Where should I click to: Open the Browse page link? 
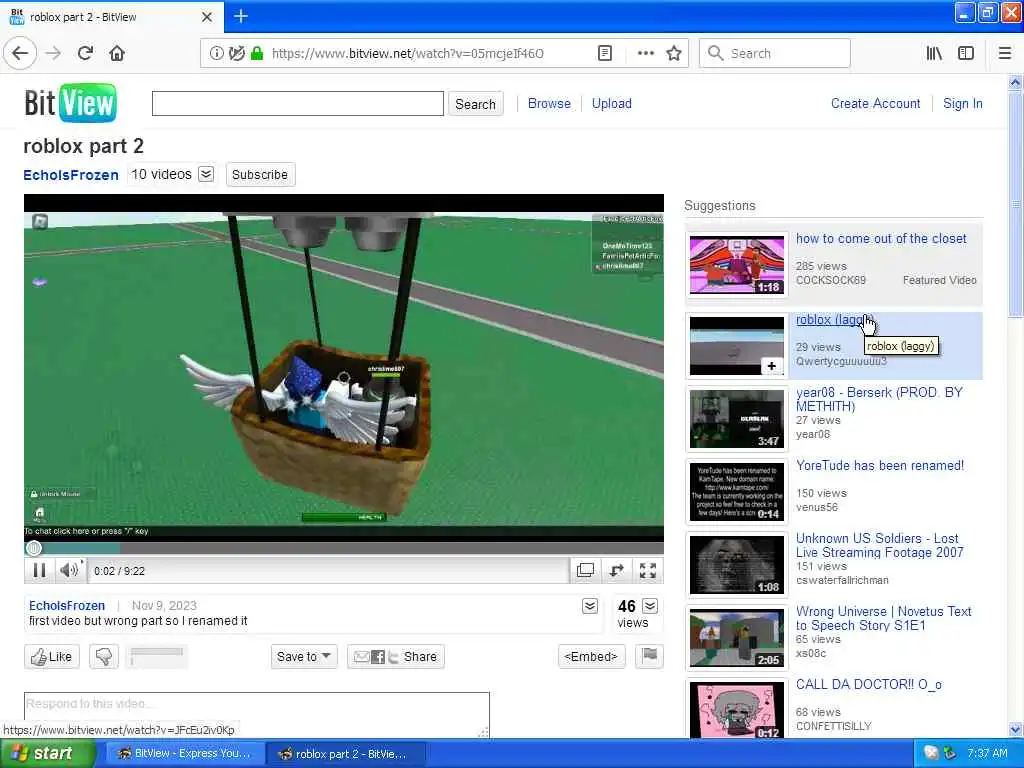click(x=549, y=103)
